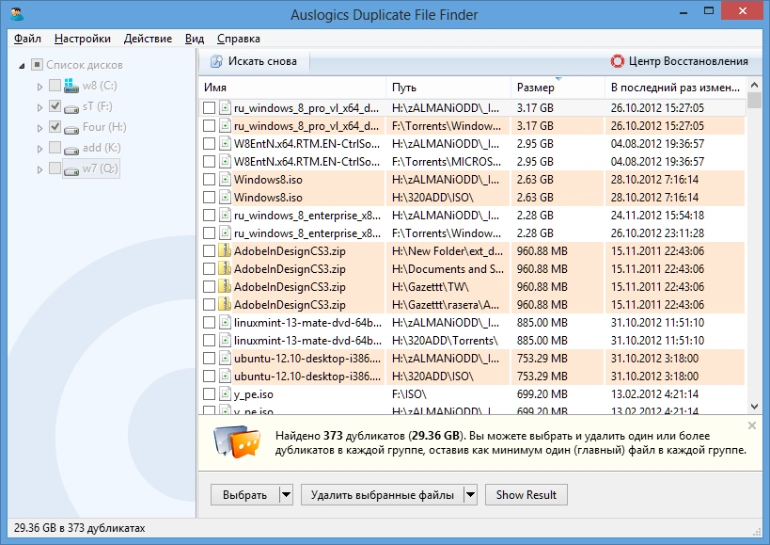Expand the sT (F:) drive node
Image resolution: width=770 pixels, height=545 pixels.
(40, 108)
